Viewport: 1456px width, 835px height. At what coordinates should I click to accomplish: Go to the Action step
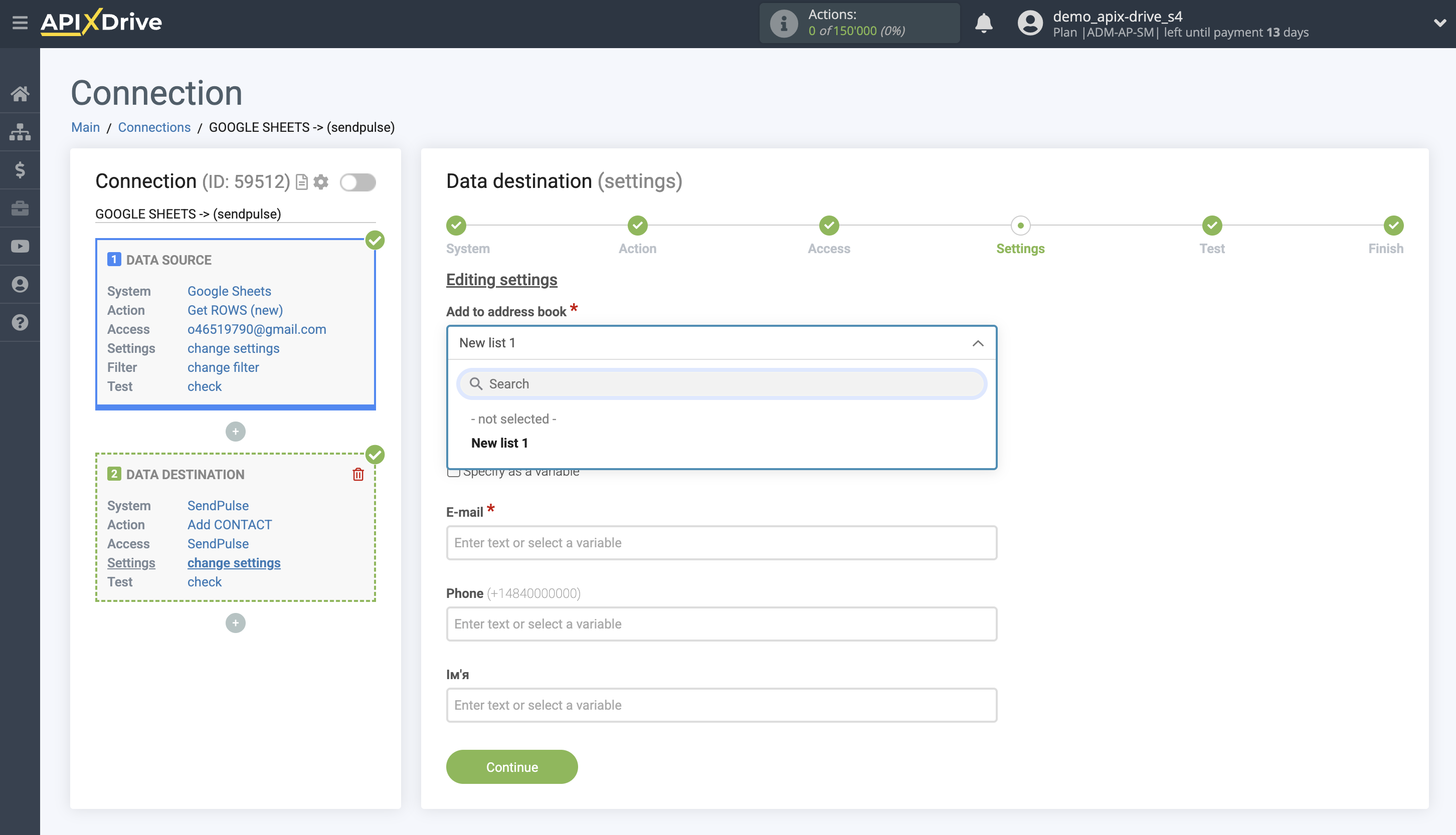point(637,226)
